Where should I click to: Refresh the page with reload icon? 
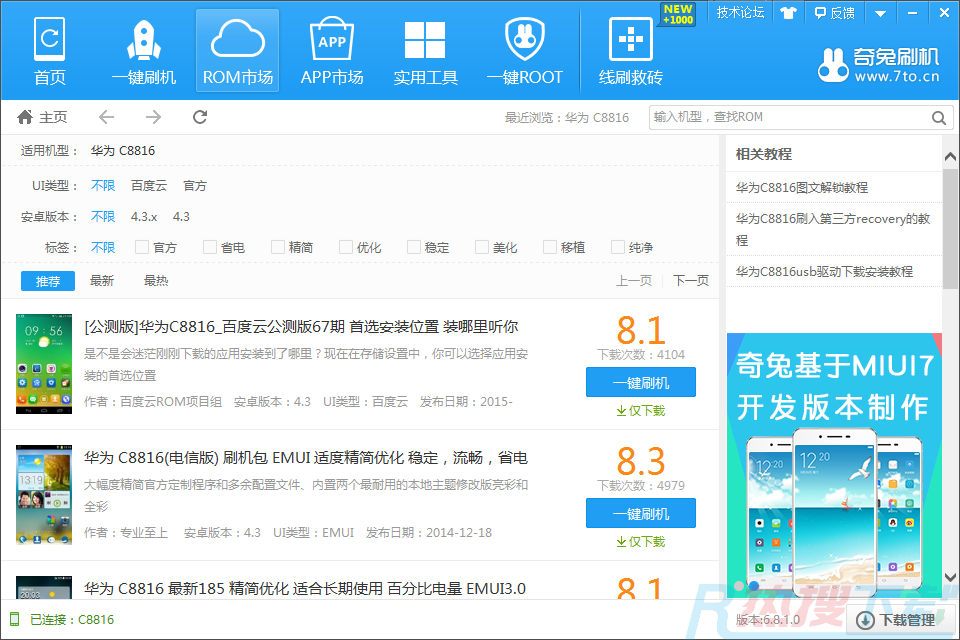tap(200, 117)
